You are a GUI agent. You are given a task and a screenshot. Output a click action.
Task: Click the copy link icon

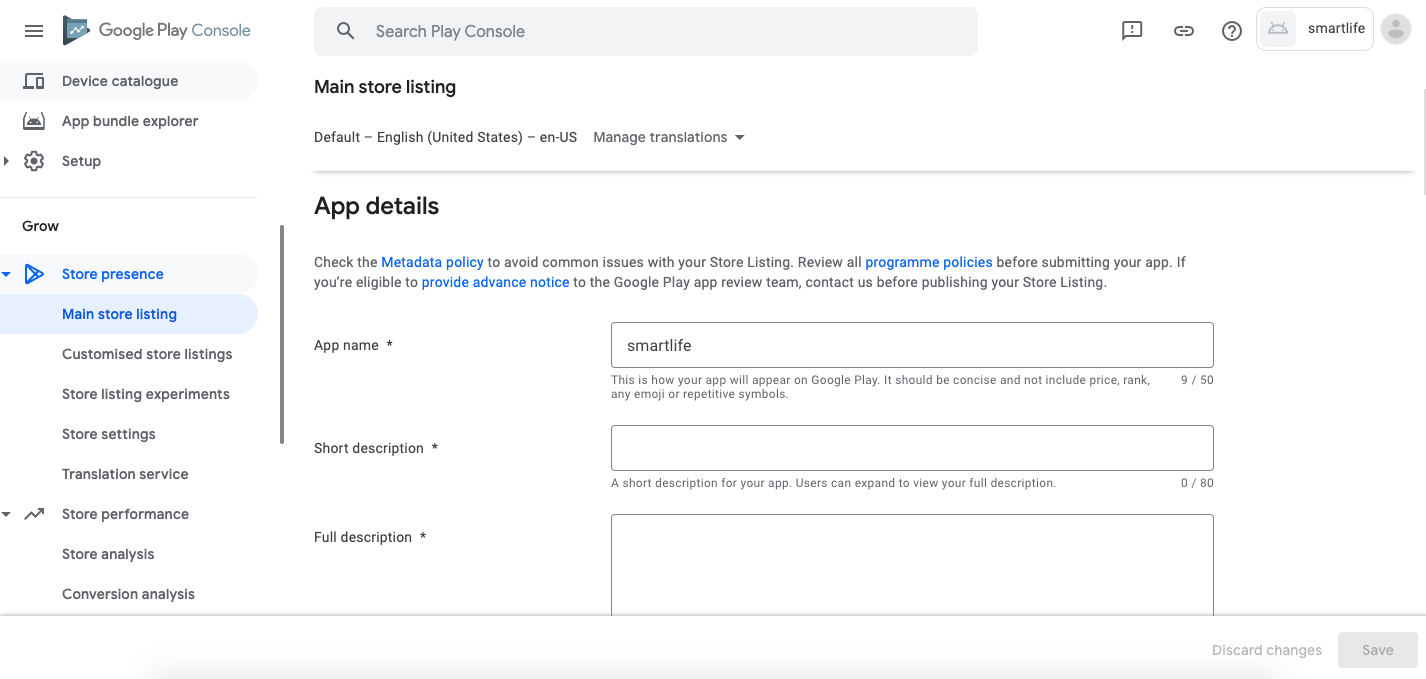(1183, 31)
